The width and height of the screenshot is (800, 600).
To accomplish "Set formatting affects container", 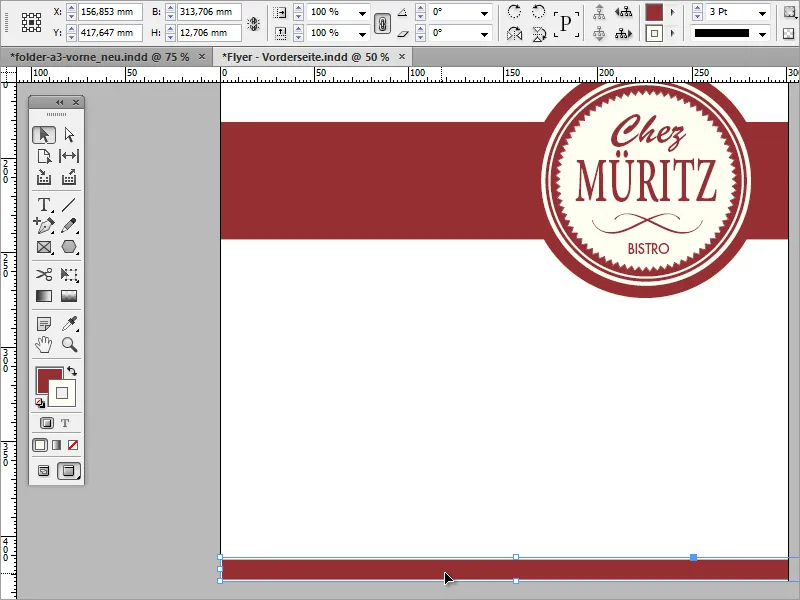I will point(46,423).
